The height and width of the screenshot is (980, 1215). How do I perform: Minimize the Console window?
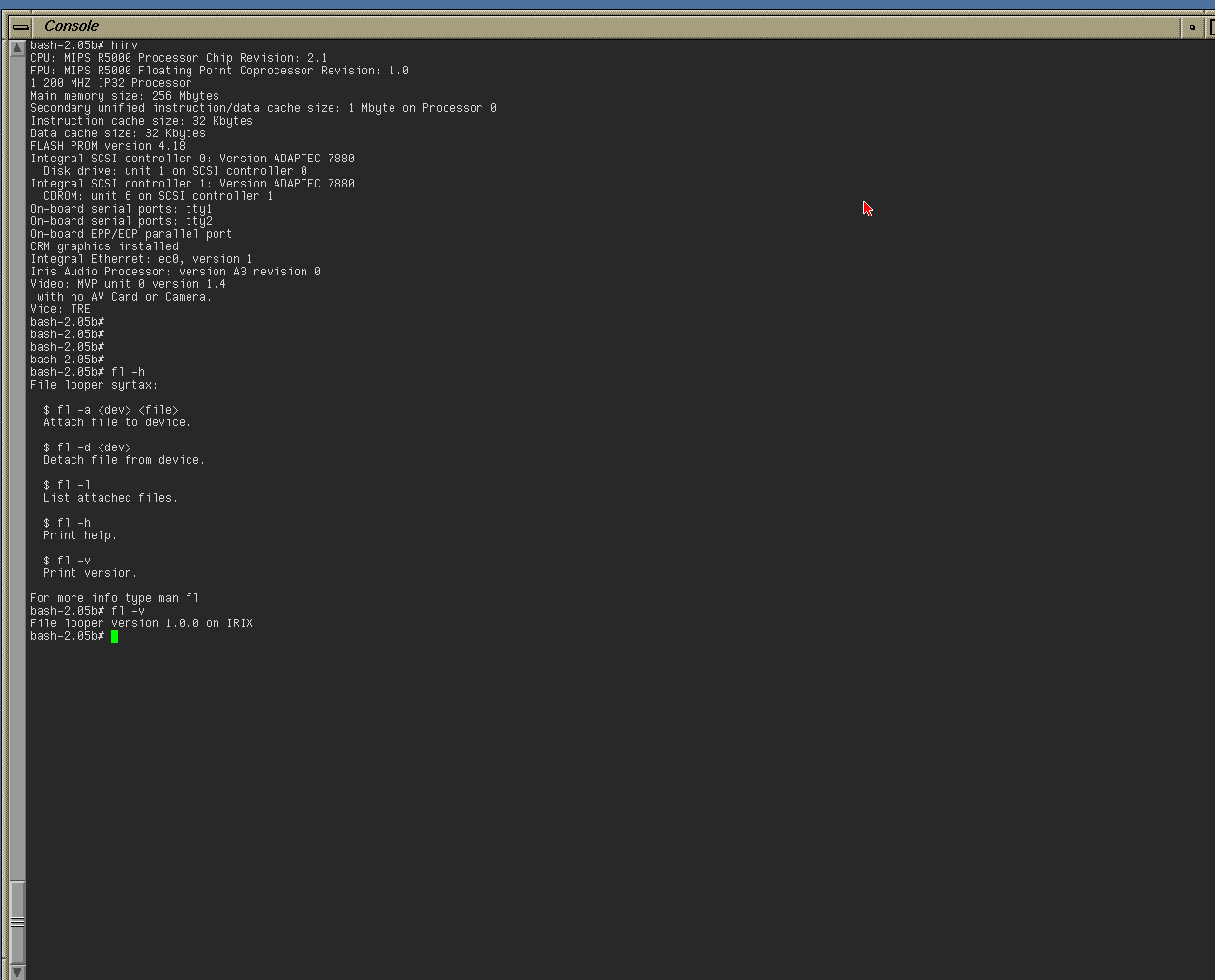pos(1192,27)
